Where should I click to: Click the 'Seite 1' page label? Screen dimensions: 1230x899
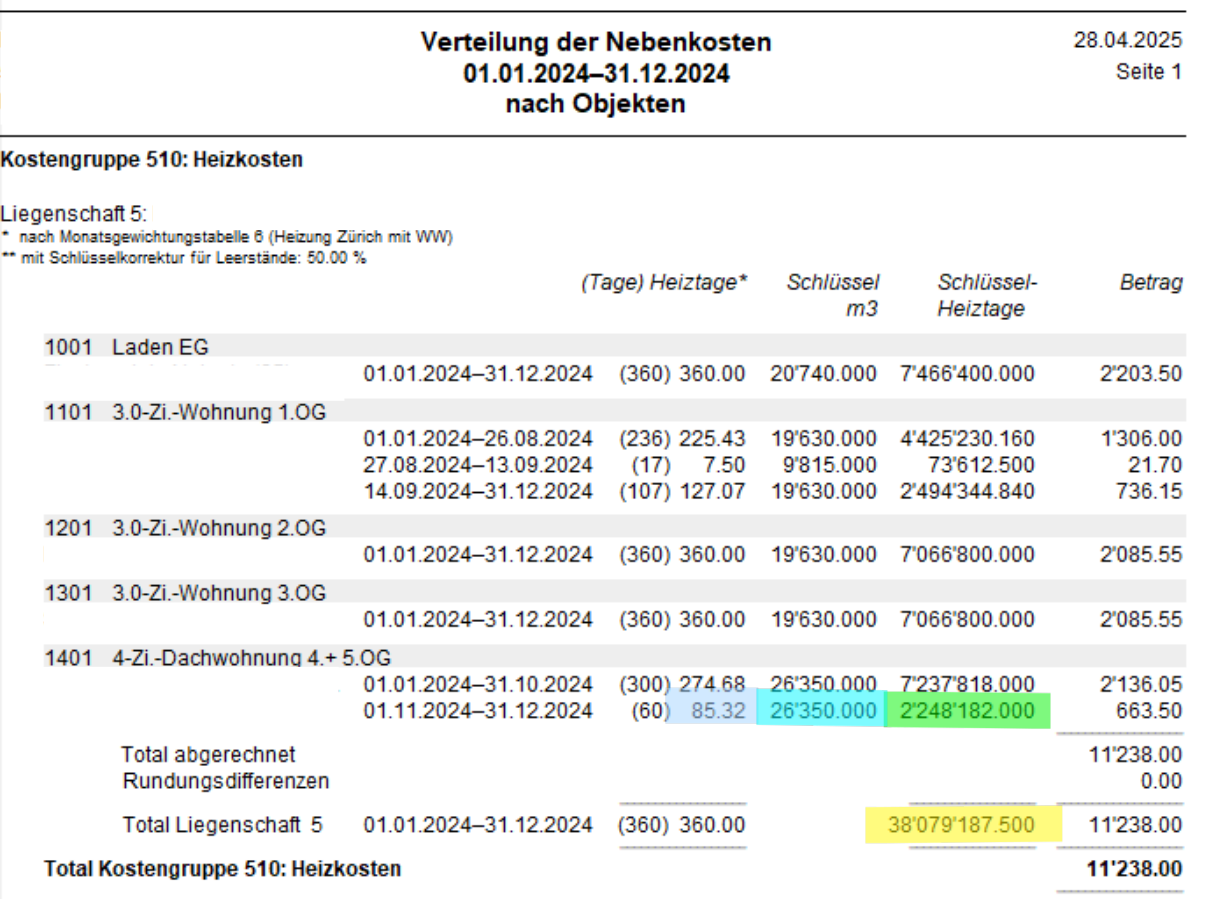click(x=1149, y=72)
